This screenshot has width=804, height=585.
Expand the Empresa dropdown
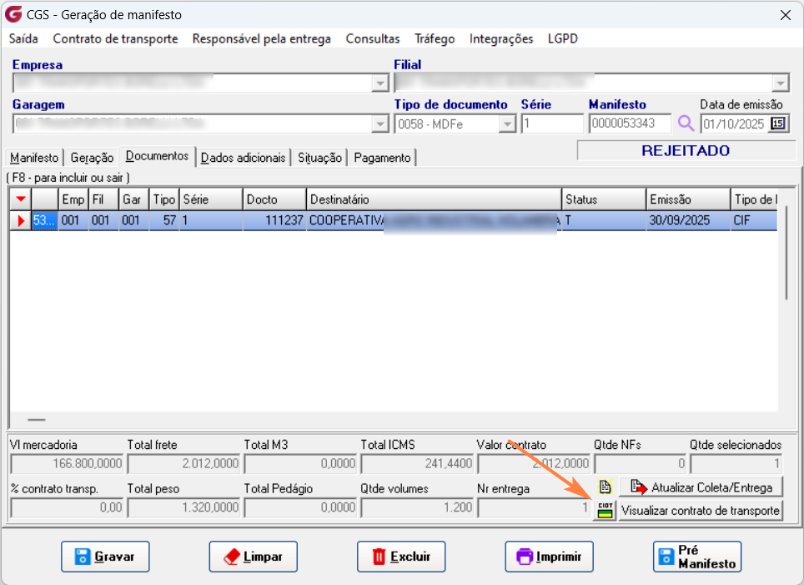tap(380, 83)
